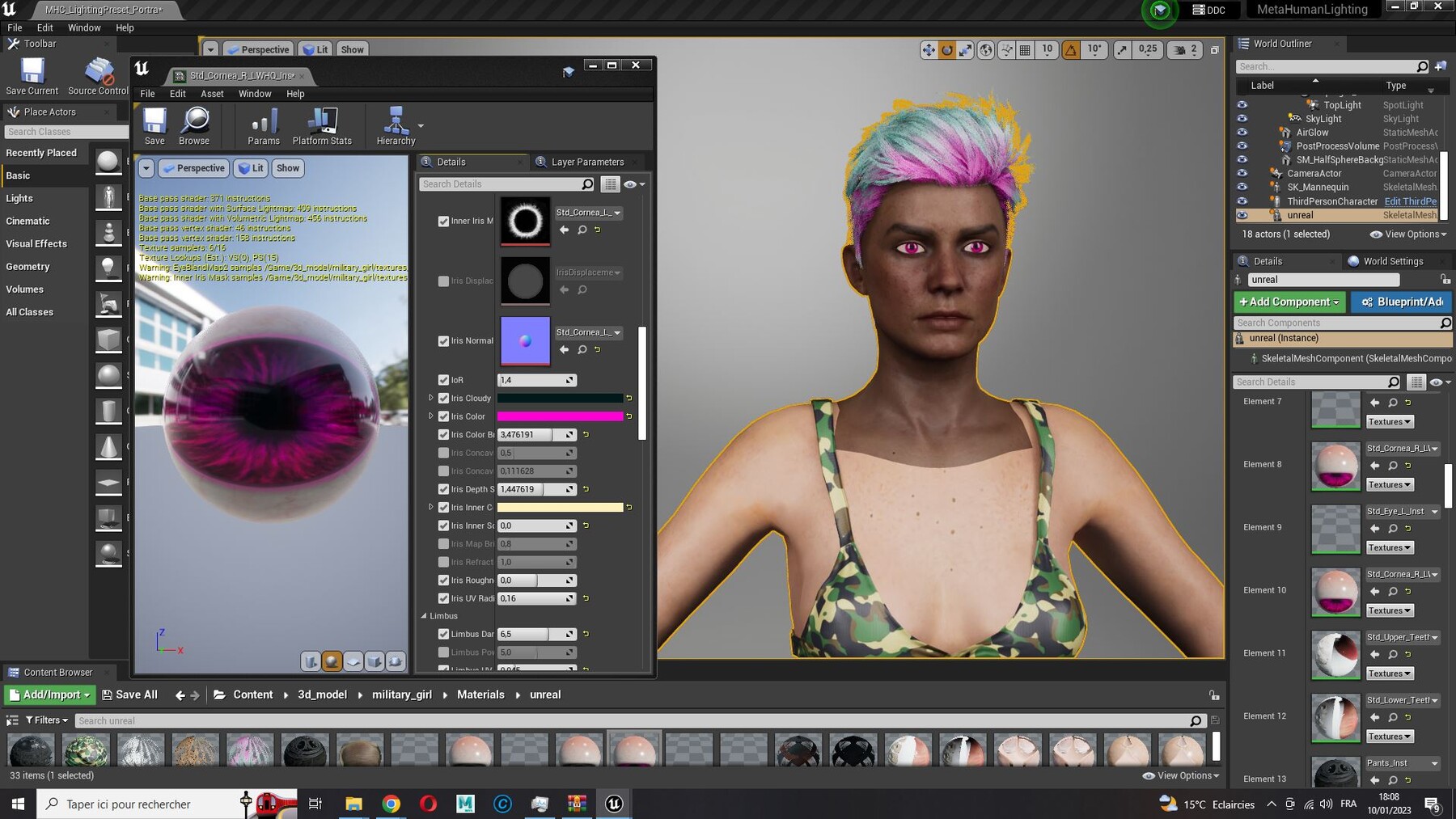Open the Asset menu in the material editor
The image size is (1456, 819).
(212, 94)
